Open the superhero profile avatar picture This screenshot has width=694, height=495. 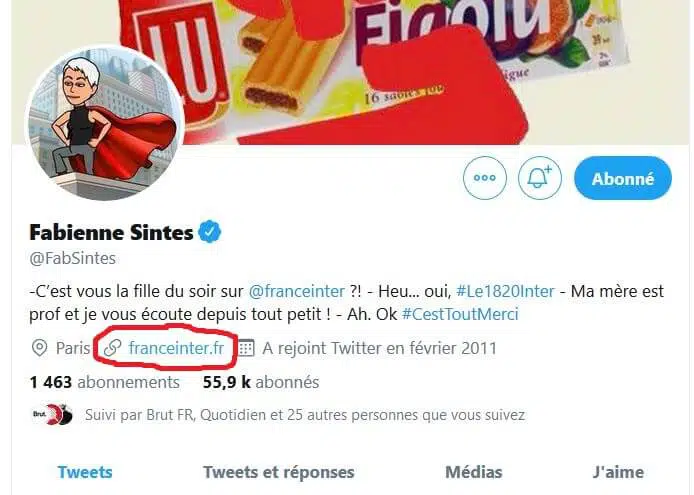click(103, 123)
